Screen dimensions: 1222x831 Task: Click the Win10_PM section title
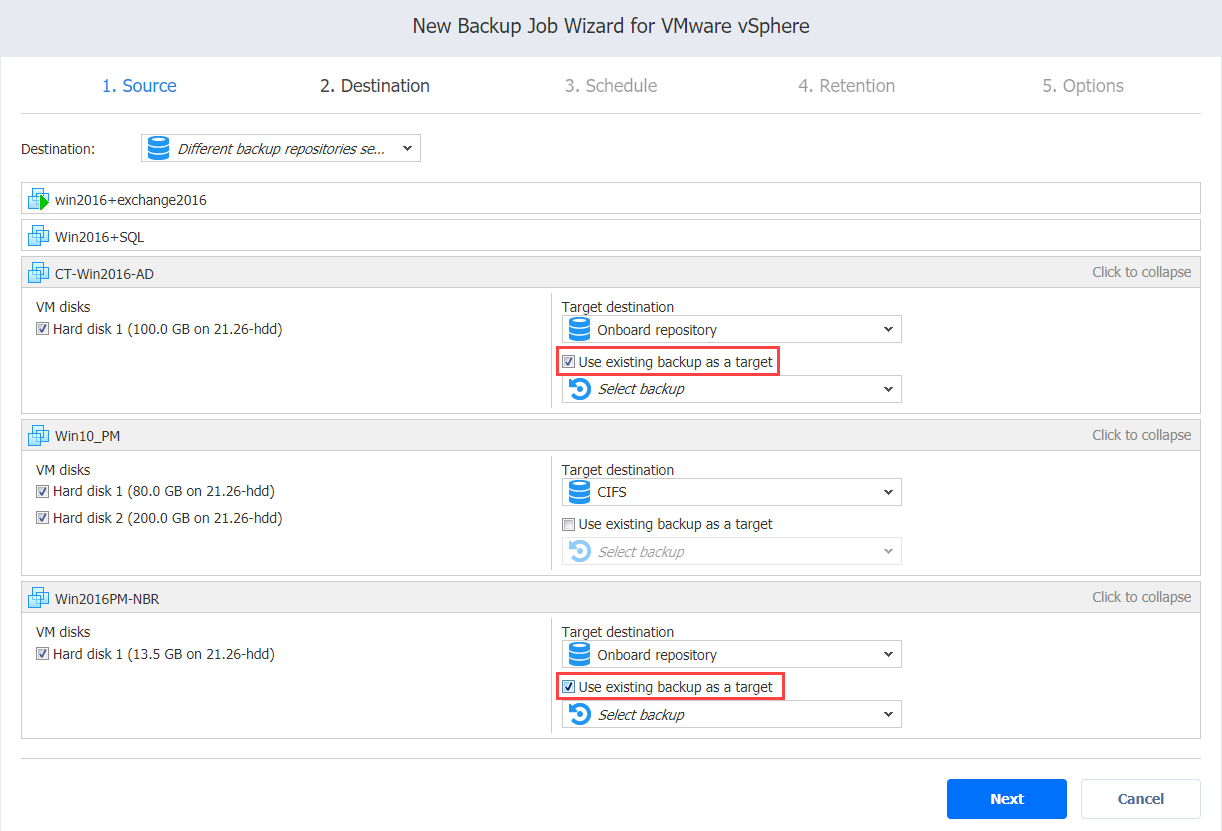pyautogui.click(x=88, y=436)
